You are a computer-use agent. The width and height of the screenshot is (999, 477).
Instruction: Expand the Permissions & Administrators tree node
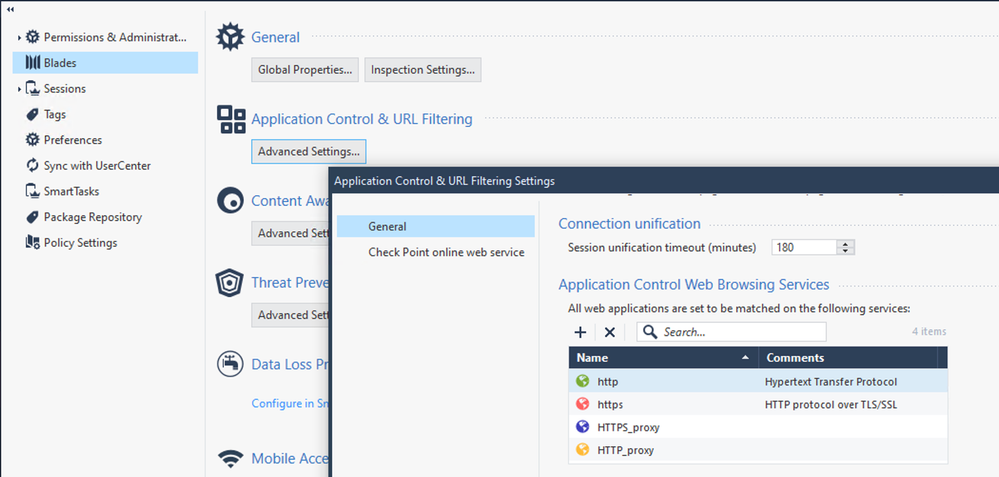pos(19,38)
